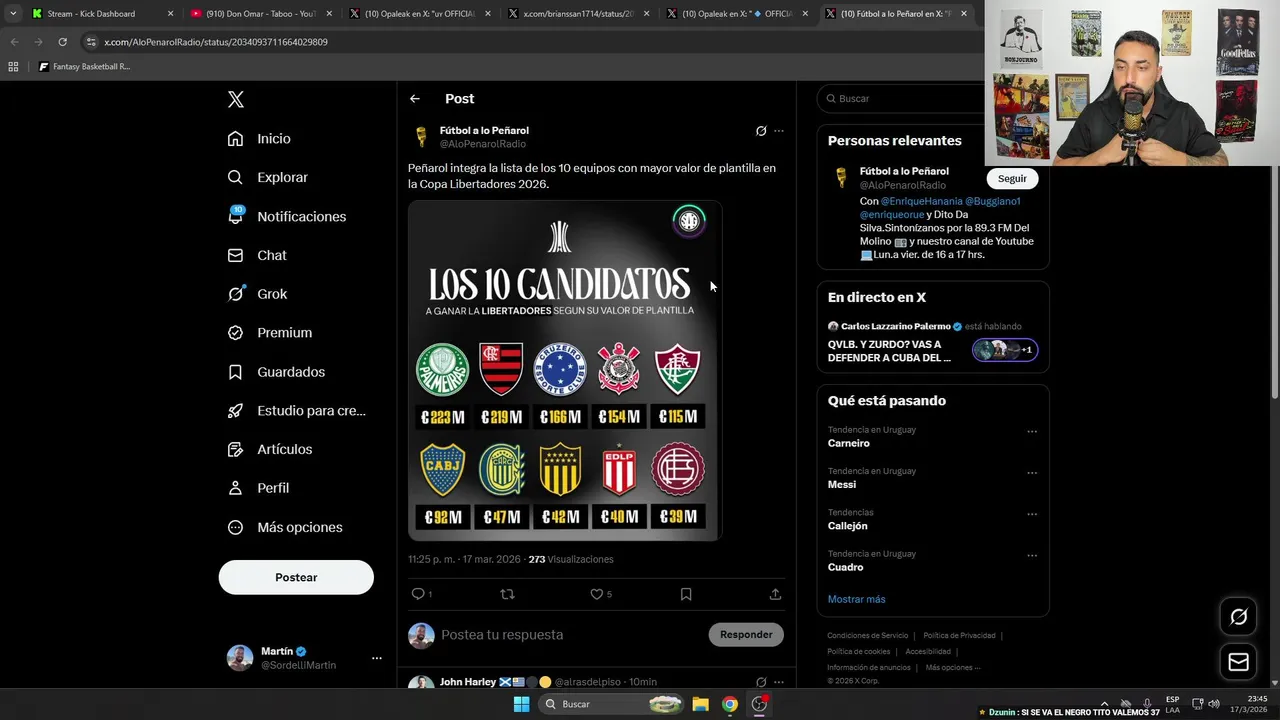Open @Buggiano1 mention link
Screen dimensions: 1280x720
(992, 201)
